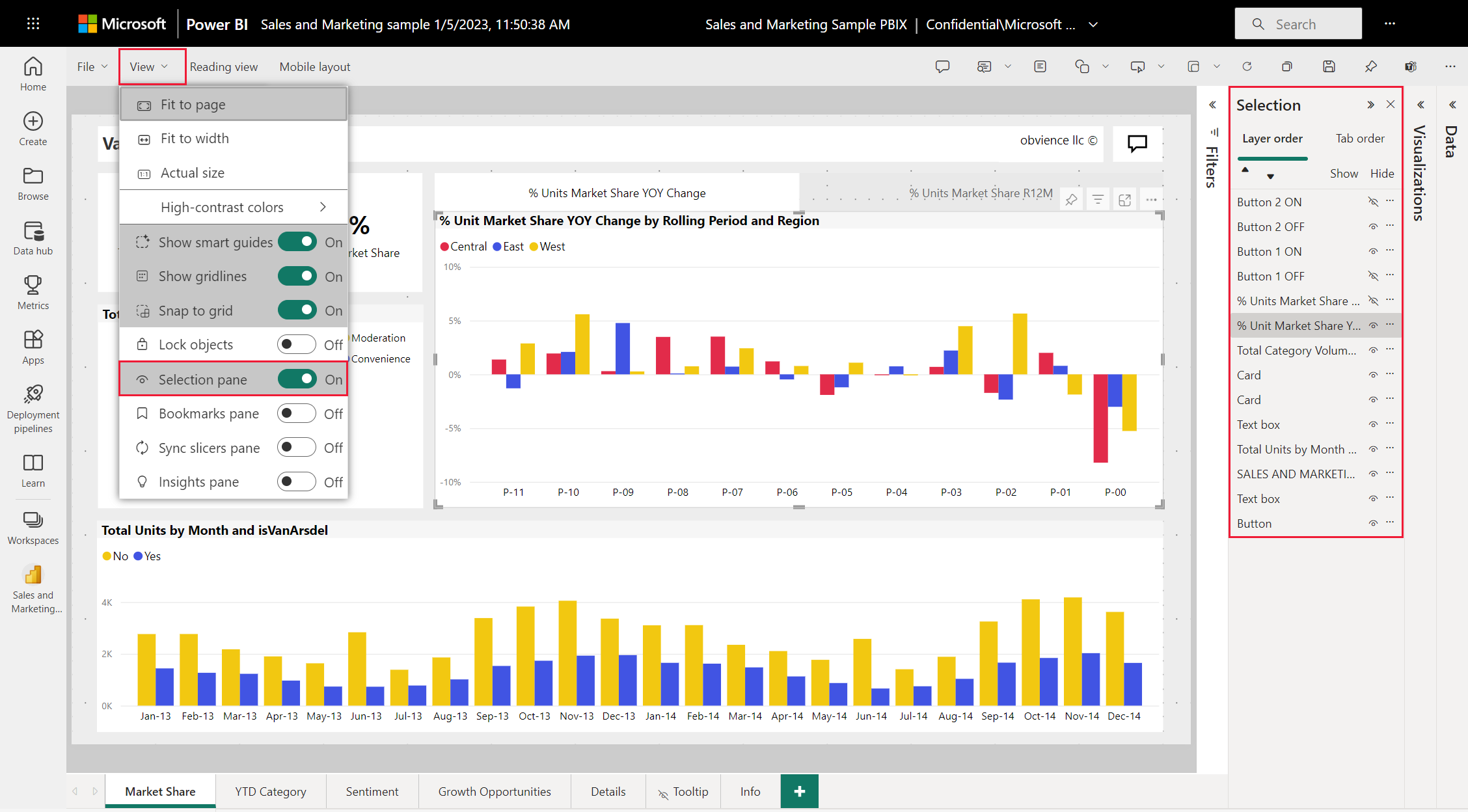This screenshot has width=1468, height=812.
Task: Click the Layer order tab
Action: click(x=1272, y=138)
